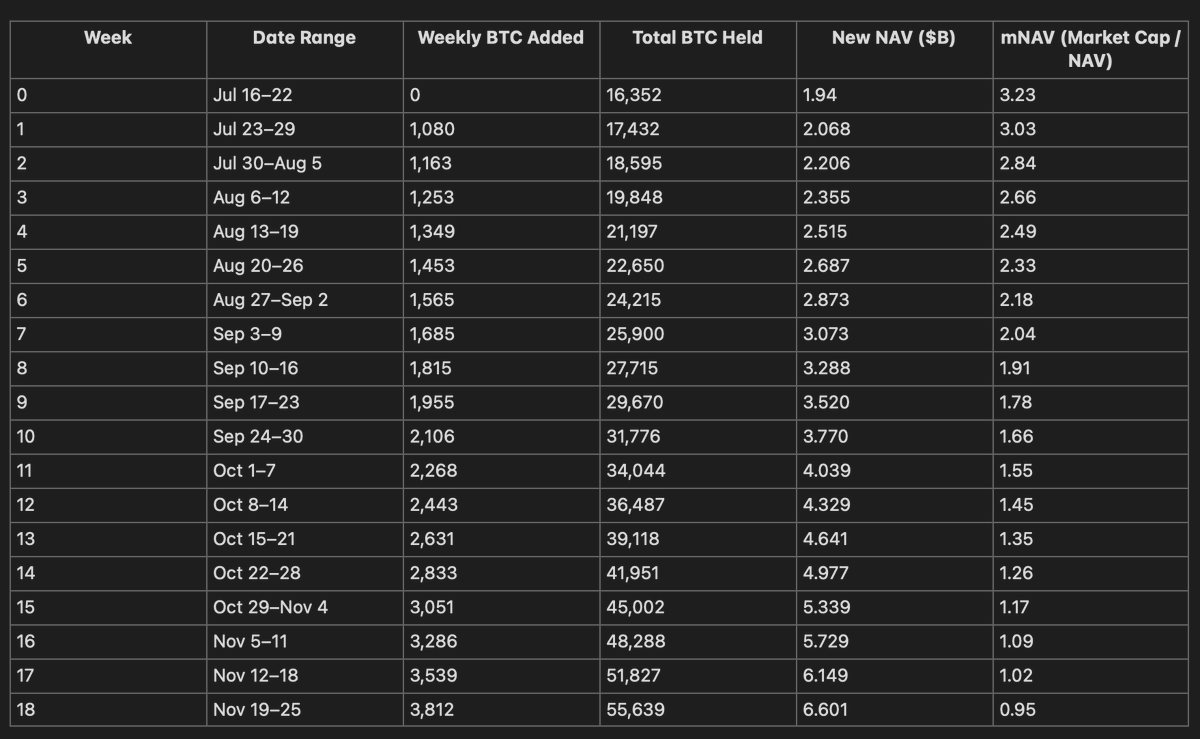Select the 25,900 total BTC cell
1200x739 pixels.
pos(635,334)
